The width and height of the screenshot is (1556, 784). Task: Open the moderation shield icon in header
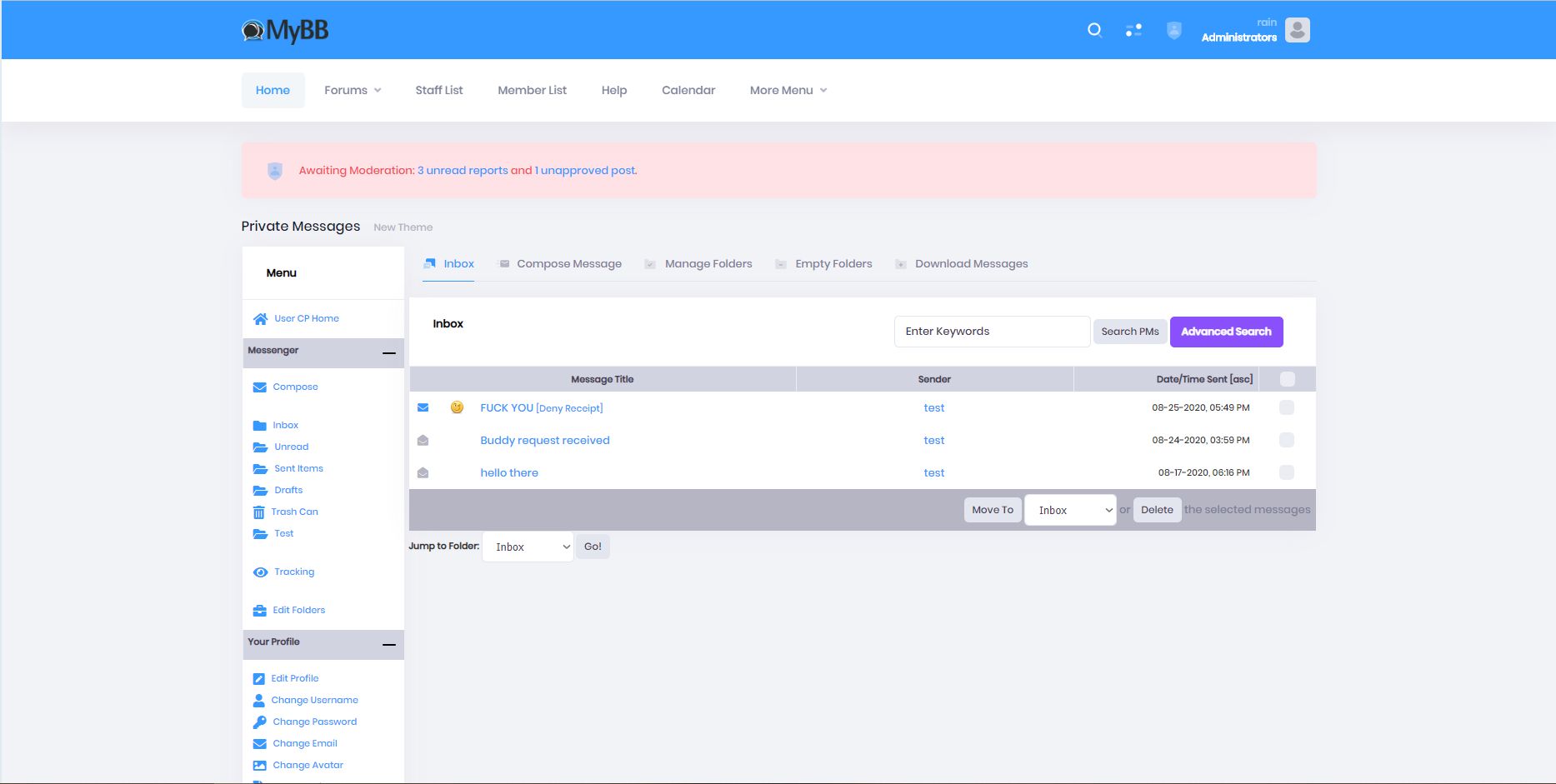pyautogui.click(x=1173, y=31)
